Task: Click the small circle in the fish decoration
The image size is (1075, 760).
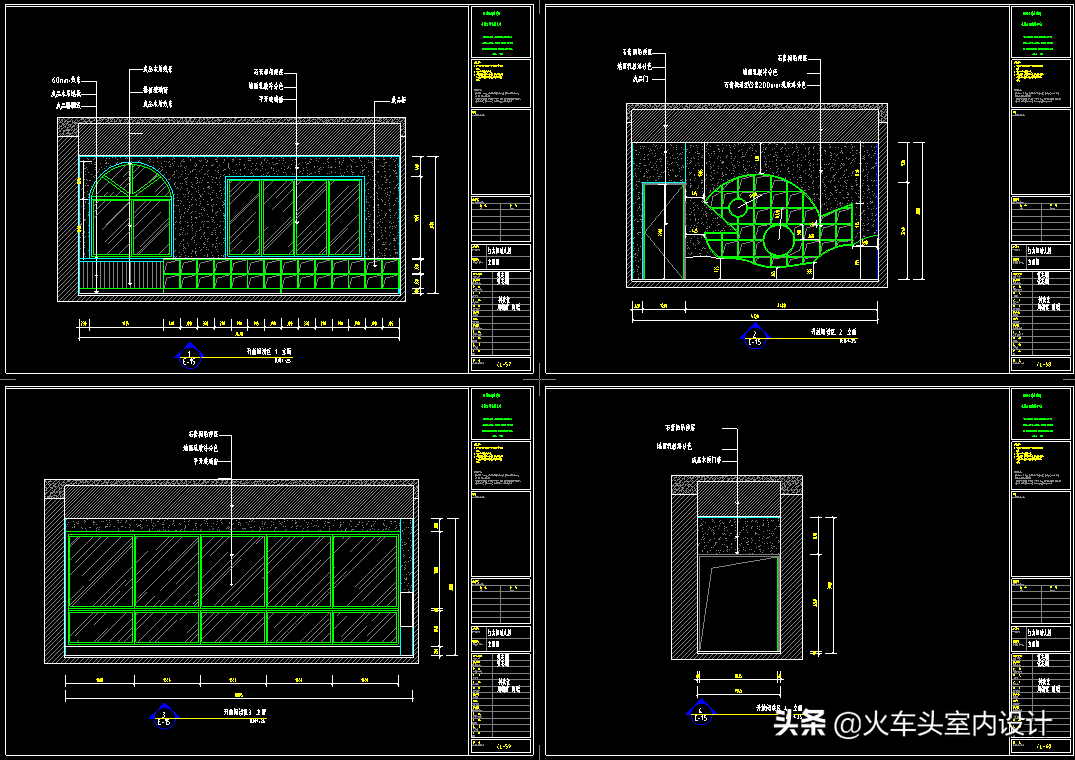Action: [737, 207]
